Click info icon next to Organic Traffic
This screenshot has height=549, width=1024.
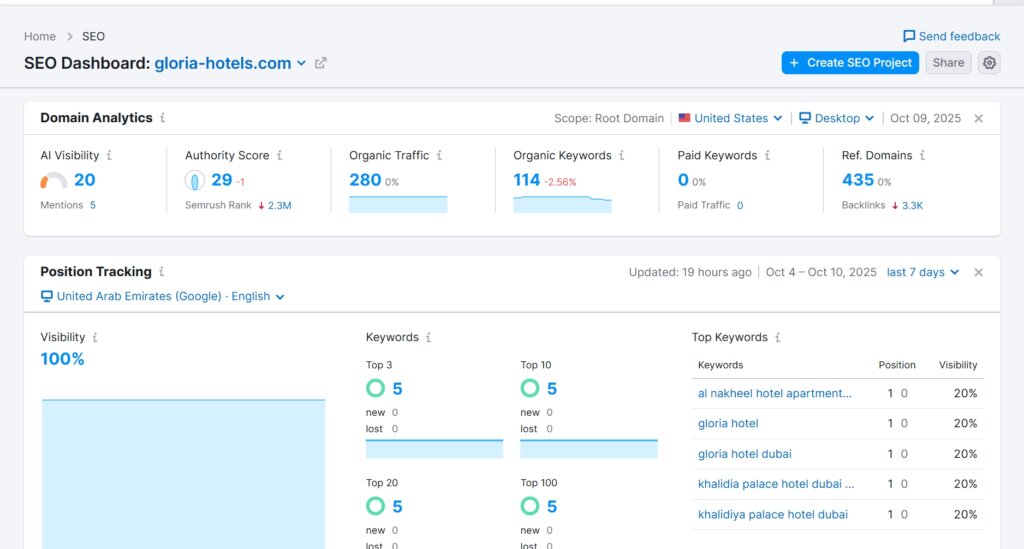(439, 156)
